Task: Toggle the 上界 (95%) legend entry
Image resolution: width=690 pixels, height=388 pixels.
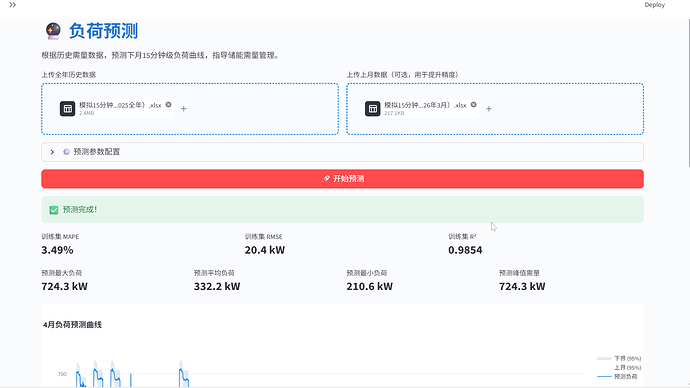Action: click(x=619, y=367)
